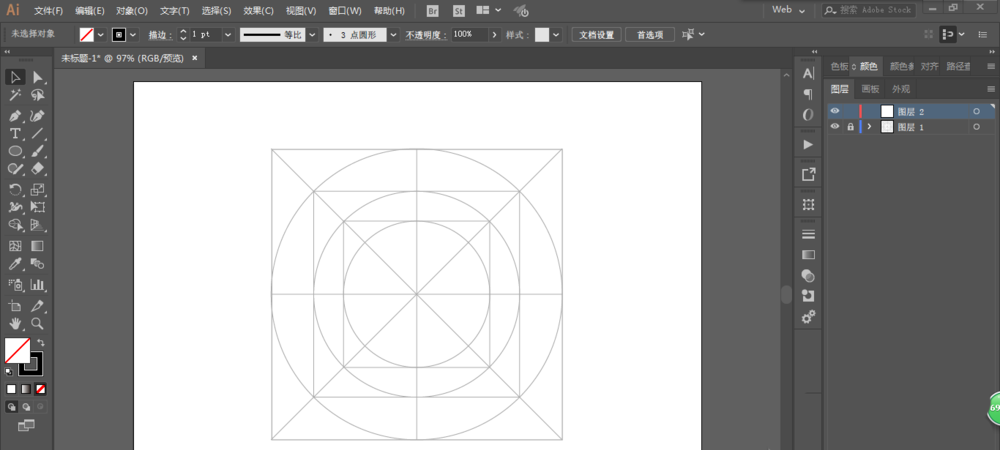Select the Type tool in toolbox
The image size is (1000, 450).
[15, 133]
